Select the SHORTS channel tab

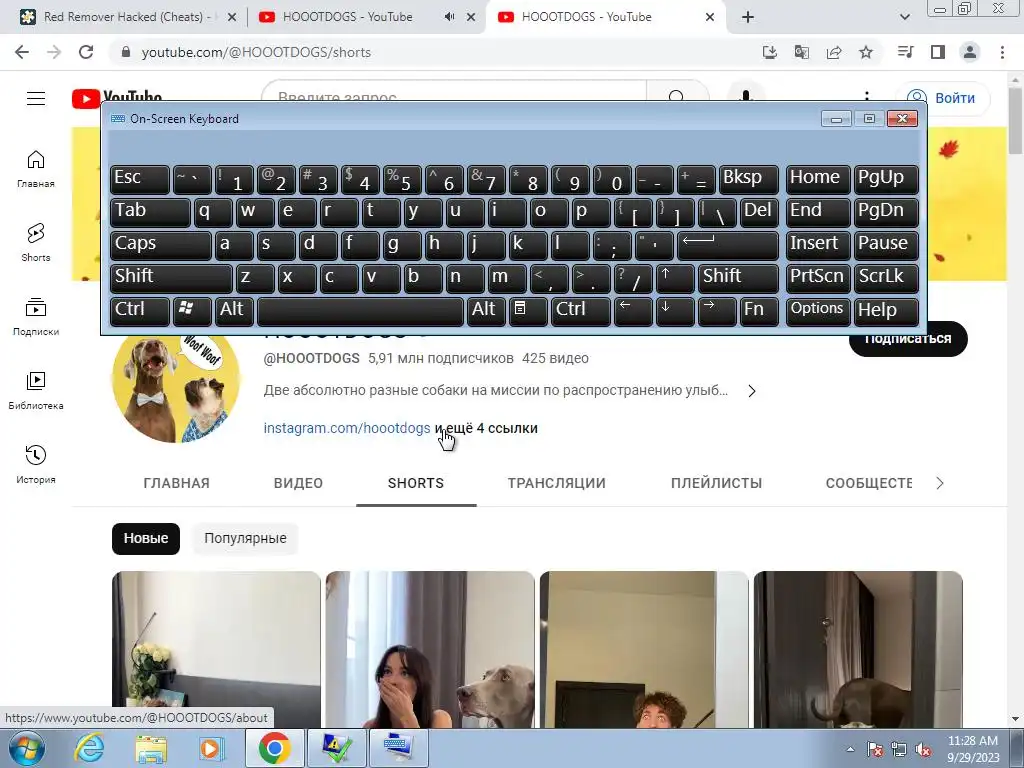(416, 483)
